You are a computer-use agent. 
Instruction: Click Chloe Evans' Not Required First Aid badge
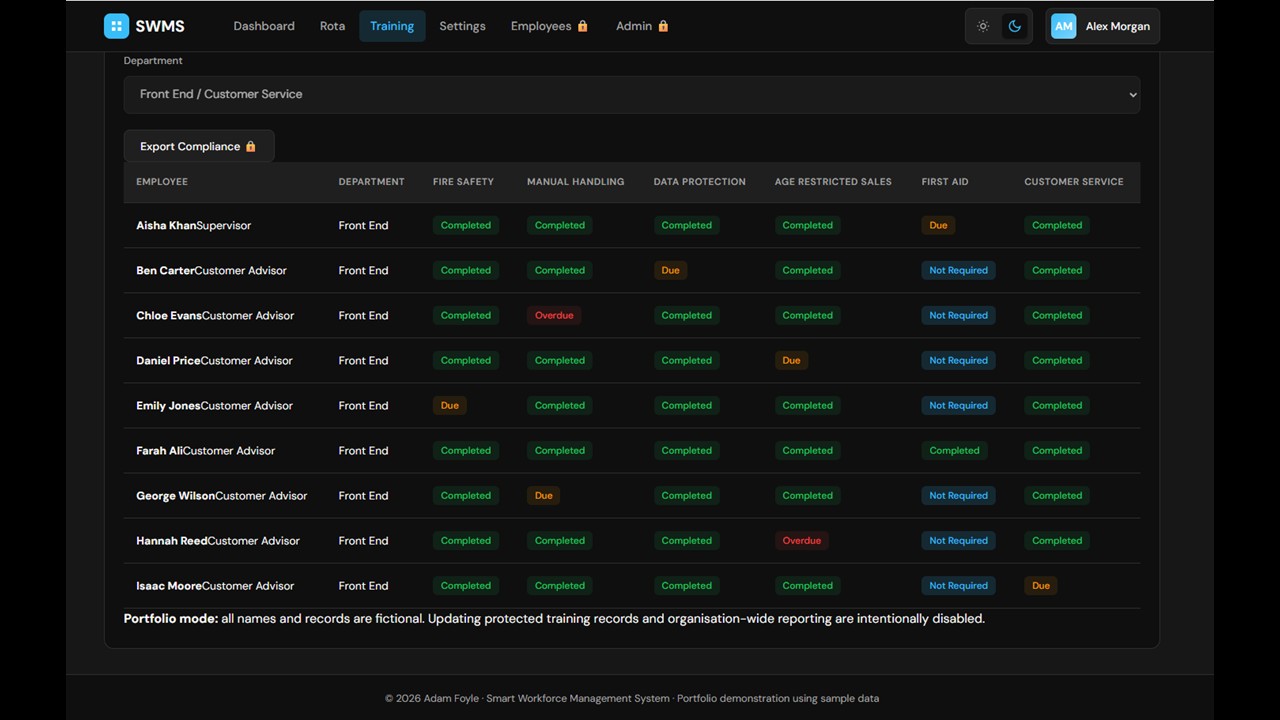(958, 315)
